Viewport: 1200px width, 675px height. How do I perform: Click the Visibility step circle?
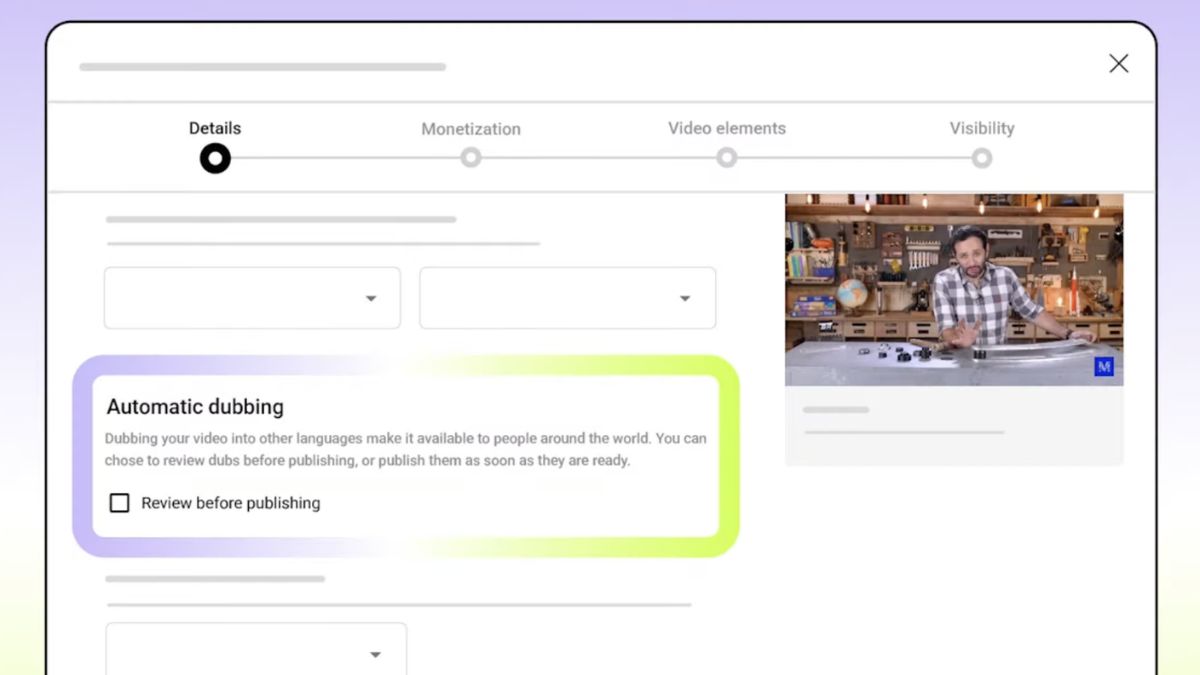pos(982,158)
